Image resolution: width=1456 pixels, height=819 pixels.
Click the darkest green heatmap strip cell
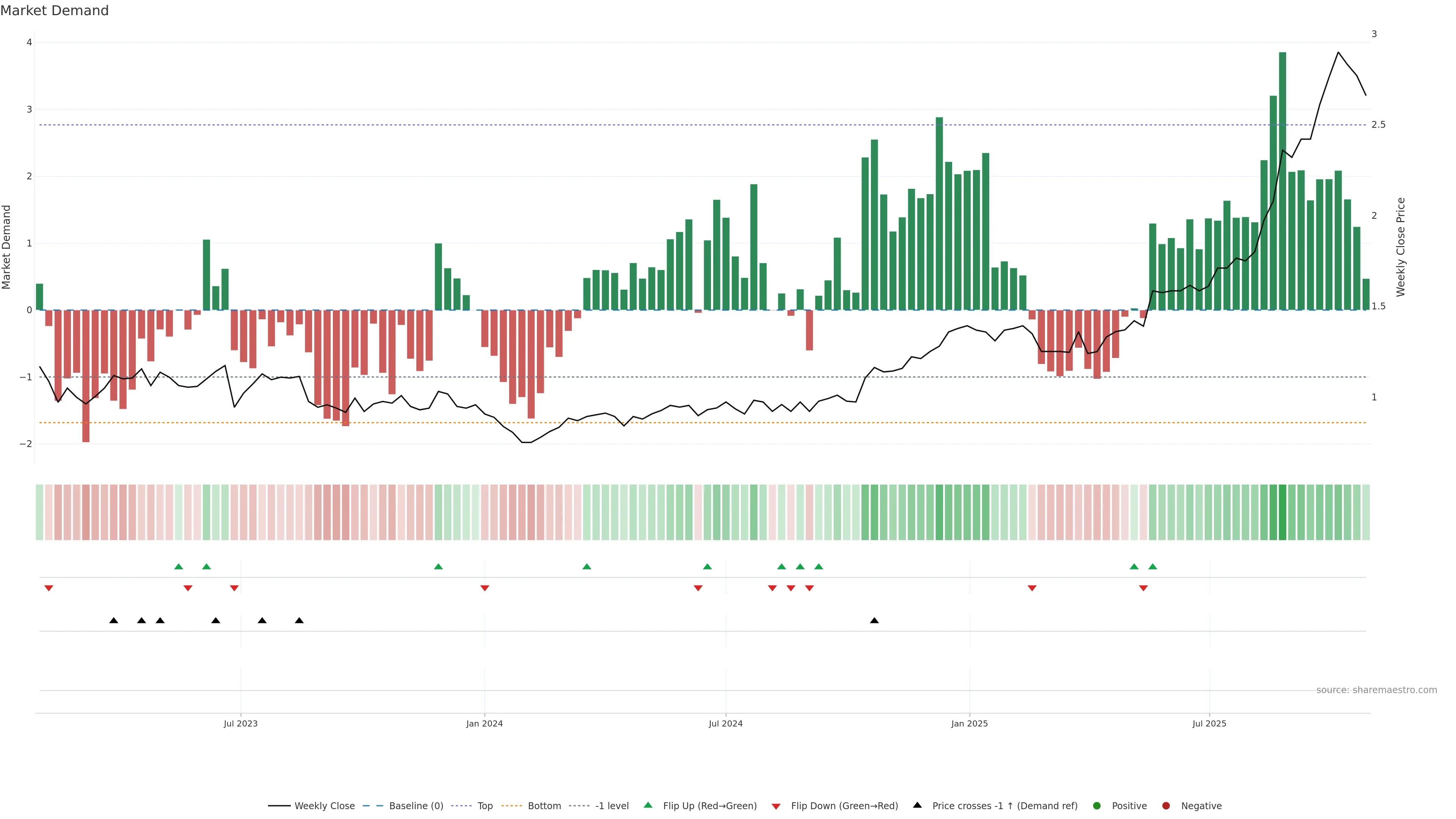pyautogui.click(x=1282, y=512)
